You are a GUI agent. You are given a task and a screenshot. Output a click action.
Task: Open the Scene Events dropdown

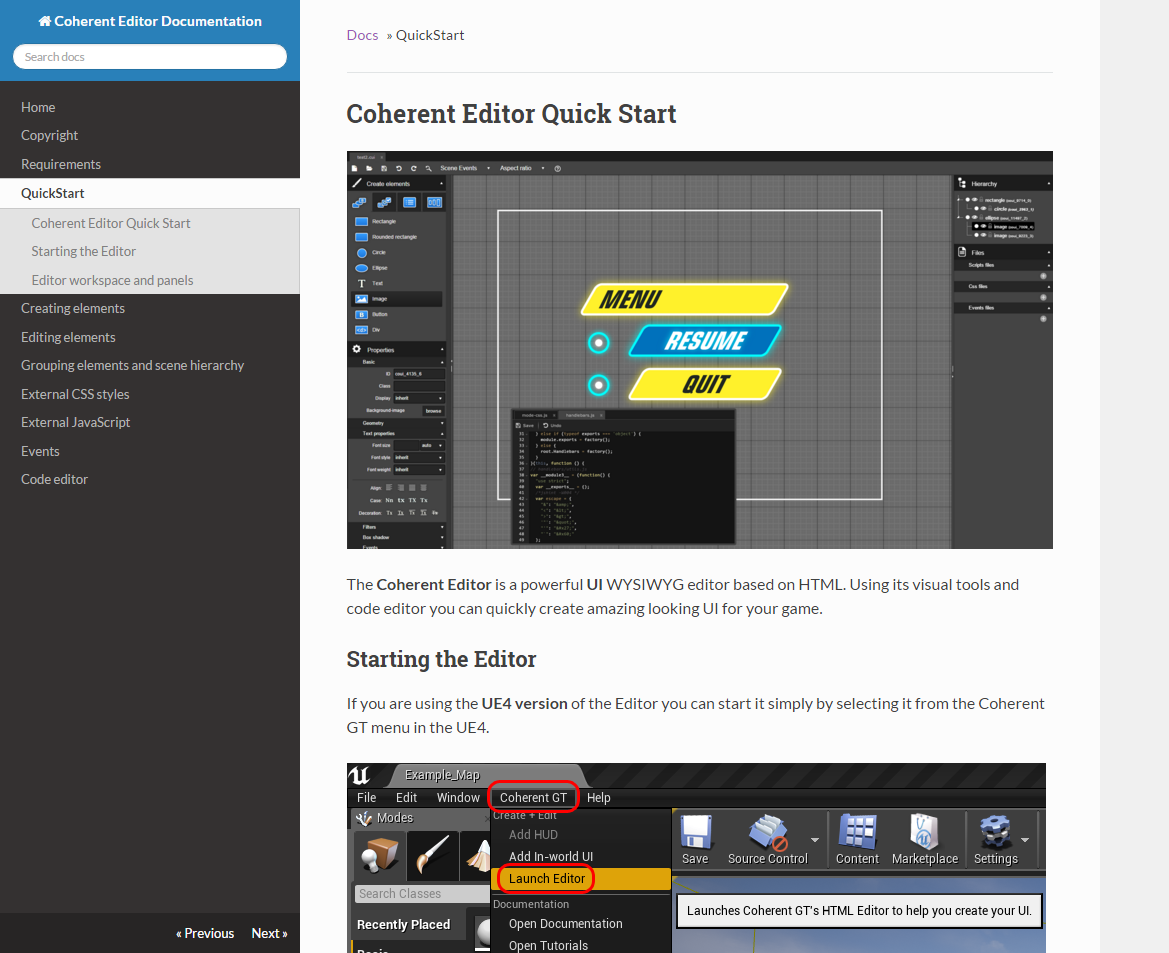tap(465, 168)
